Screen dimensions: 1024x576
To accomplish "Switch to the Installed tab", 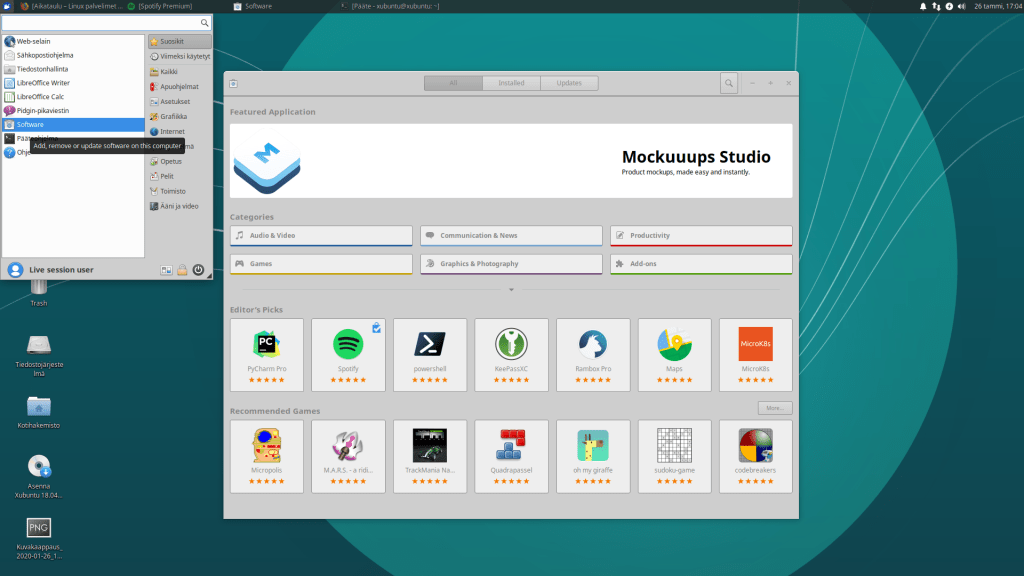I will 511,83.
